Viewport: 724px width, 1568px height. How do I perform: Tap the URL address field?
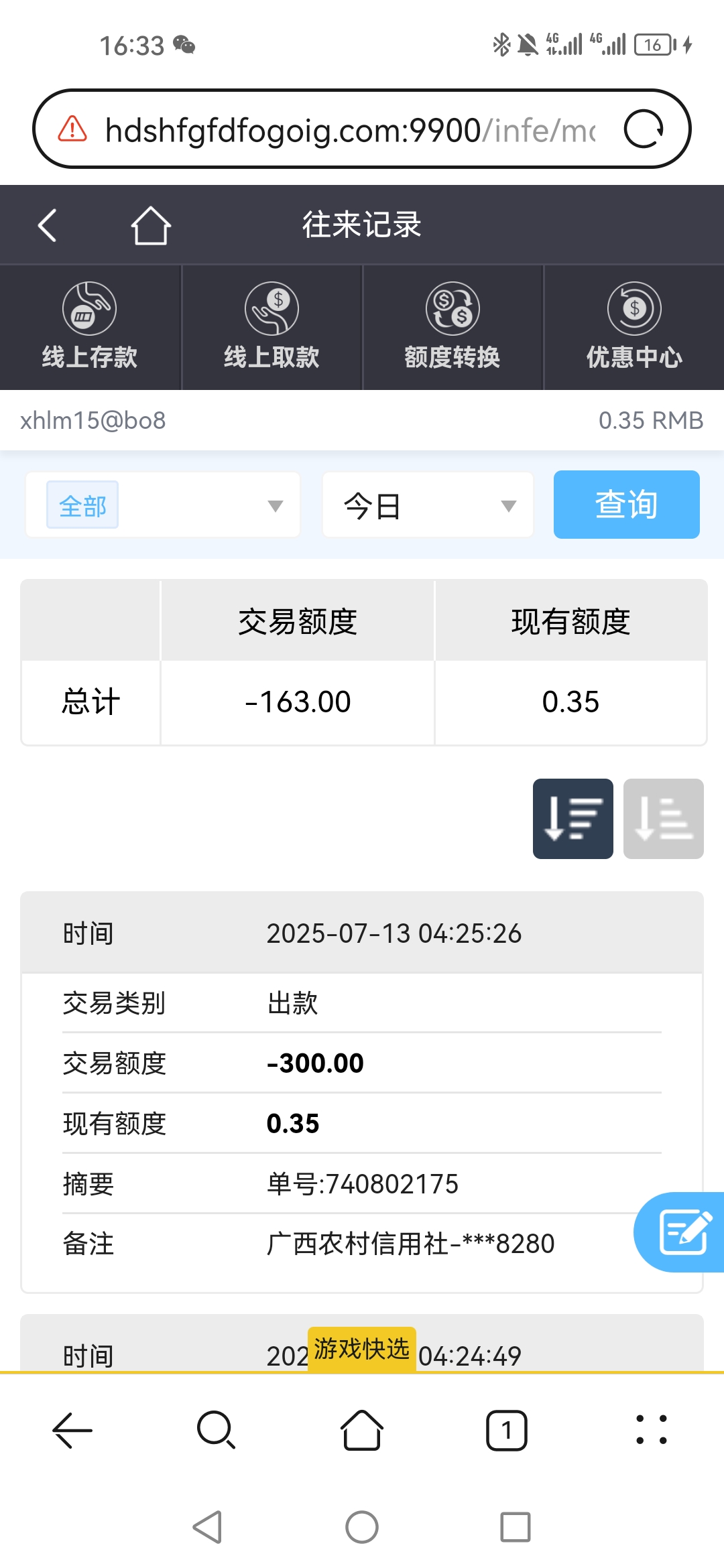(349, 129)
